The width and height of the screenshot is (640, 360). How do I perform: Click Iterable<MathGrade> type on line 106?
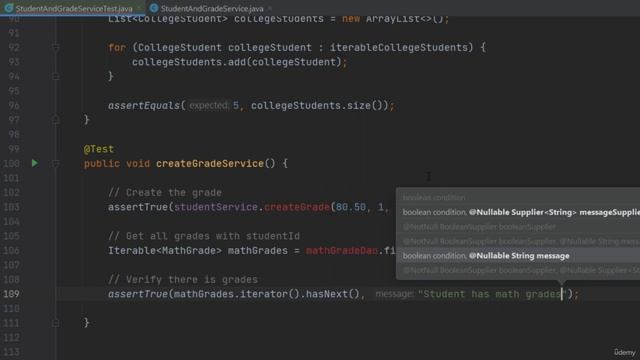(164, 251)
